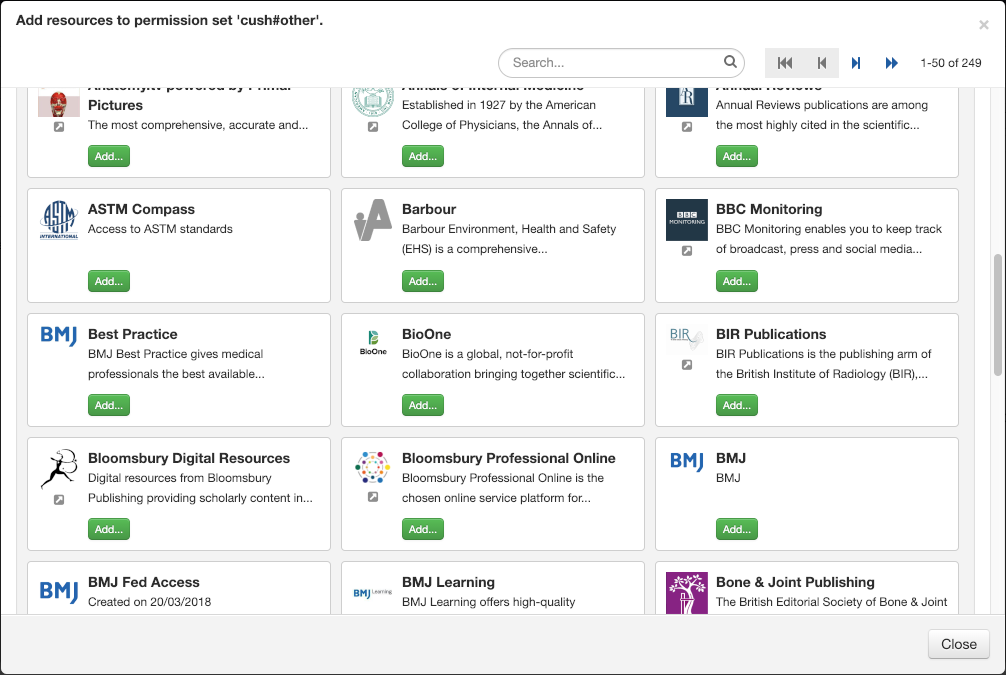Click the BBC Monitoring logo
Screen dimensions: 1006x675
tap(686, 220)
